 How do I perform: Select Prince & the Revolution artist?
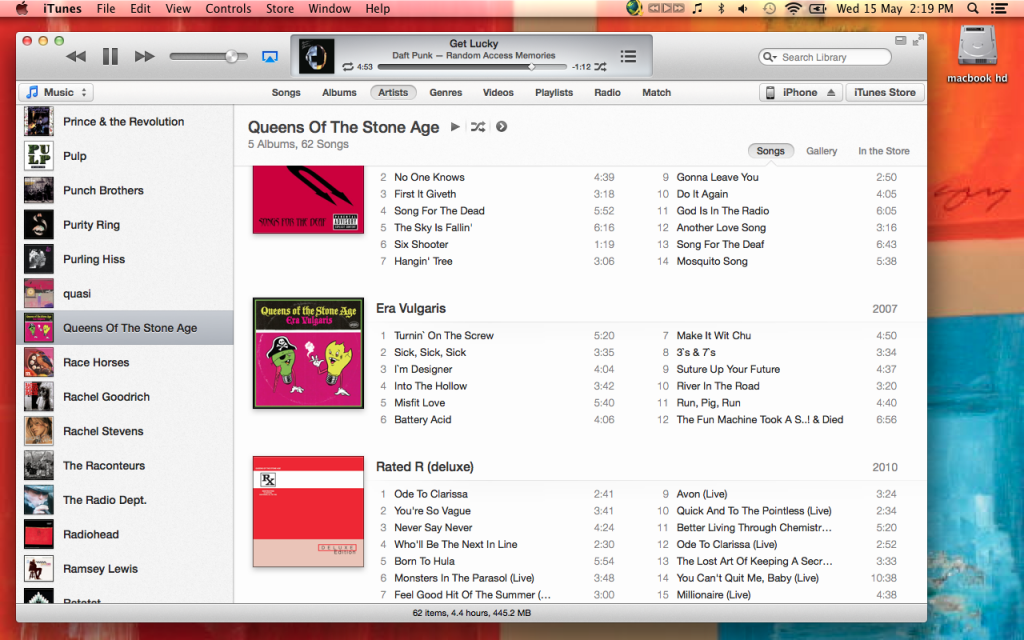125,121
